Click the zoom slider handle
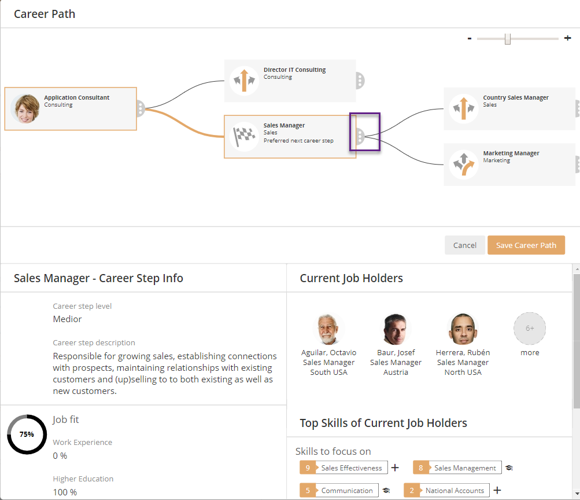Image resolution: width=580 pixels, height=500 pixels. tap(508, 38)
